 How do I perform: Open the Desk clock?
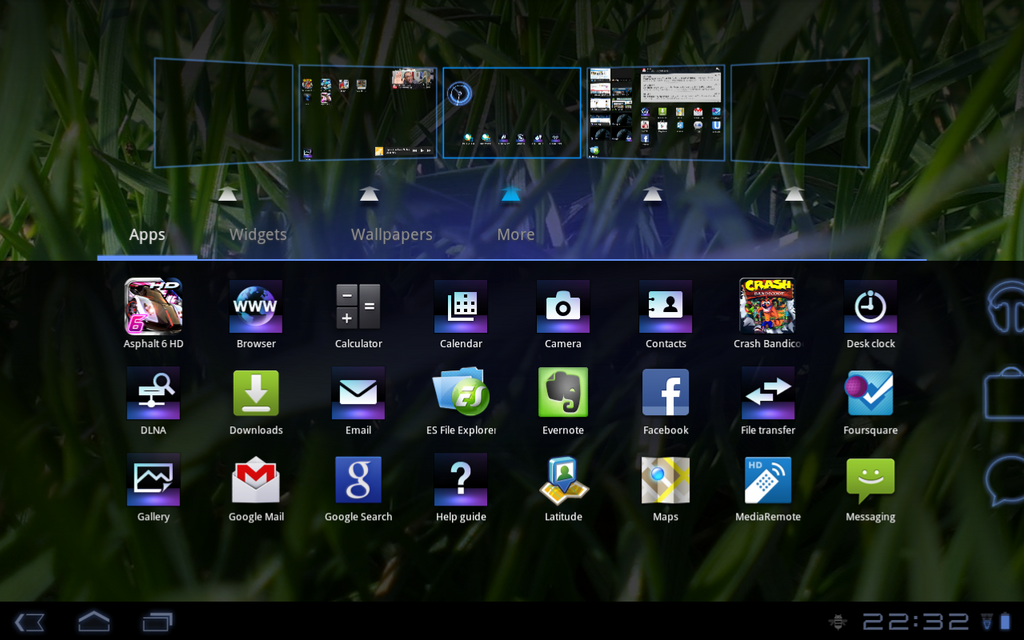(x=870, y=307)
